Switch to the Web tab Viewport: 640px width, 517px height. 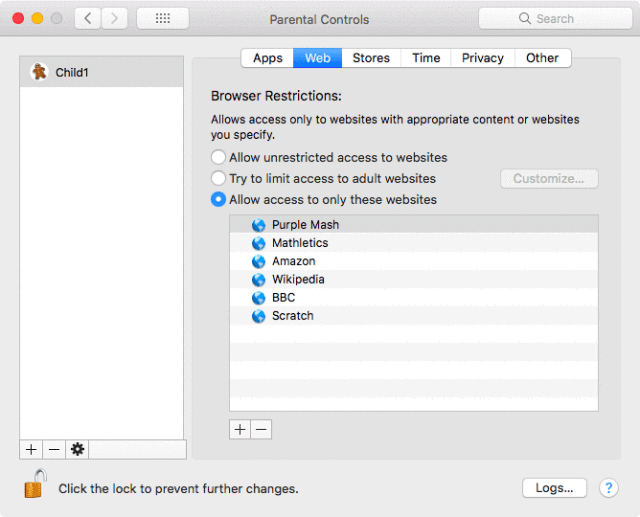click(318, 58)
